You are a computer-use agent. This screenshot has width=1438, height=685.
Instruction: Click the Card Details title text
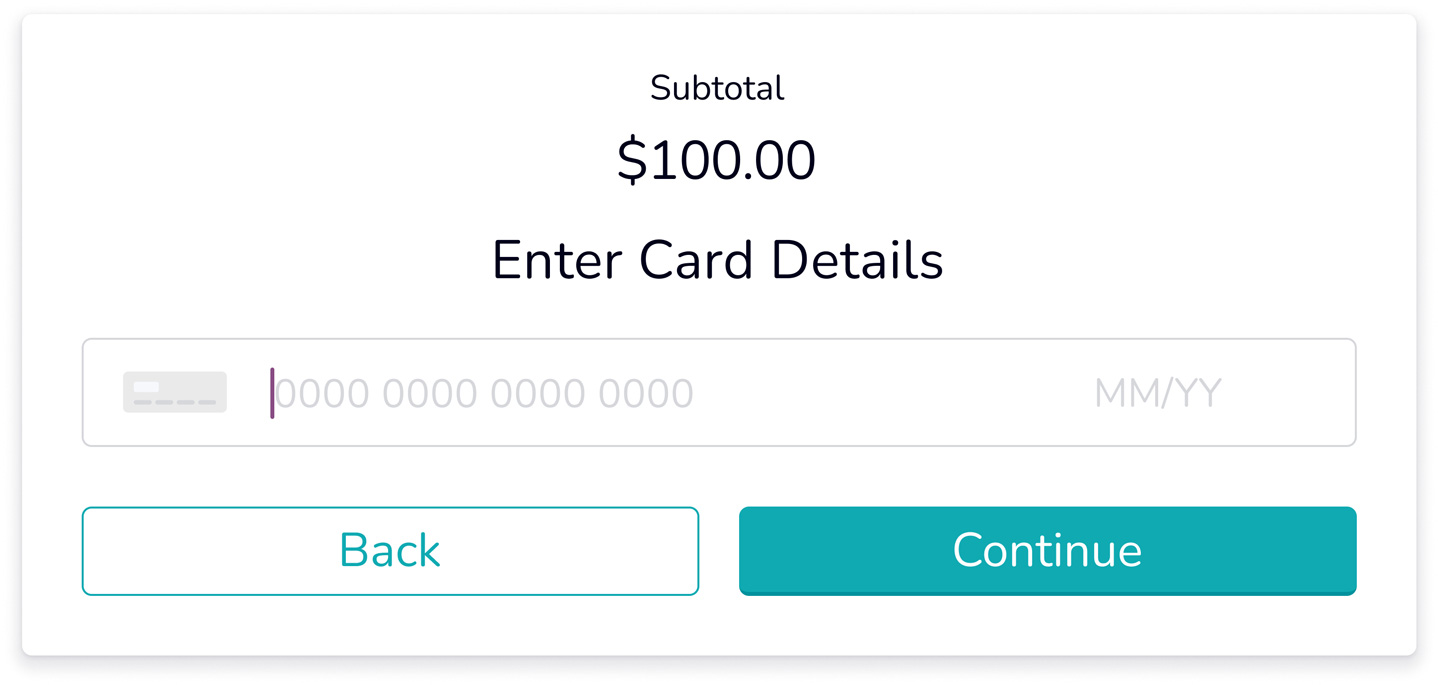(791, 260)
